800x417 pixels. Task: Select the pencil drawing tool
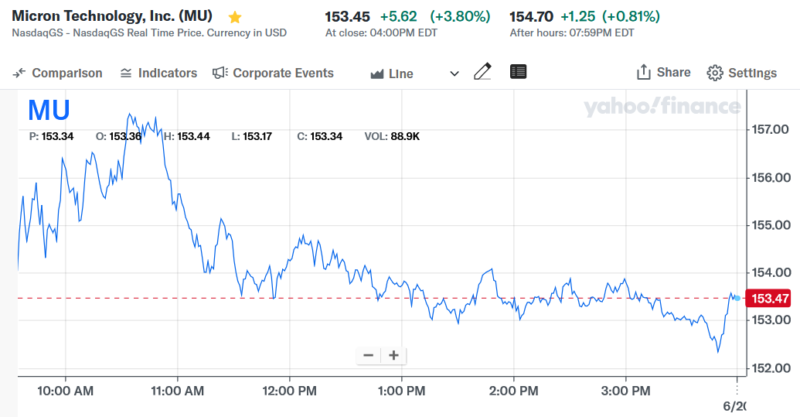tap(483, 72)
